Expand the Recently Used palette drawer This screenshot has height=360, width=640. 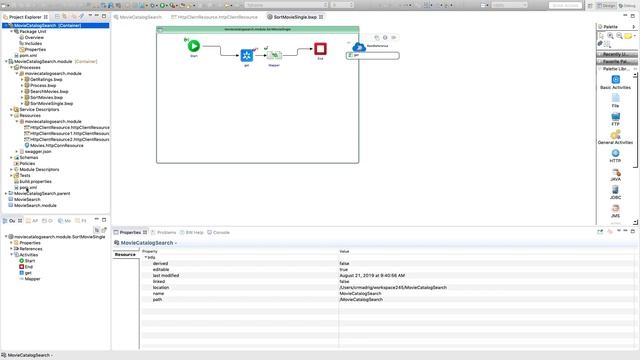tap(617, 54)
